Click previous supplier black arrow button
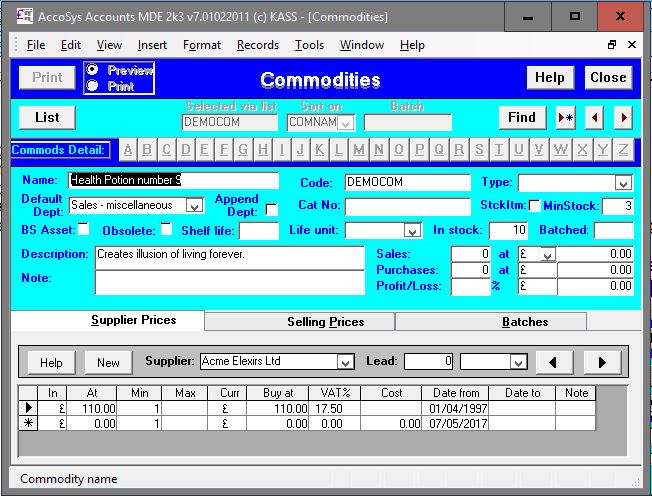Screen dimensions: 652x496 (554, 362)
